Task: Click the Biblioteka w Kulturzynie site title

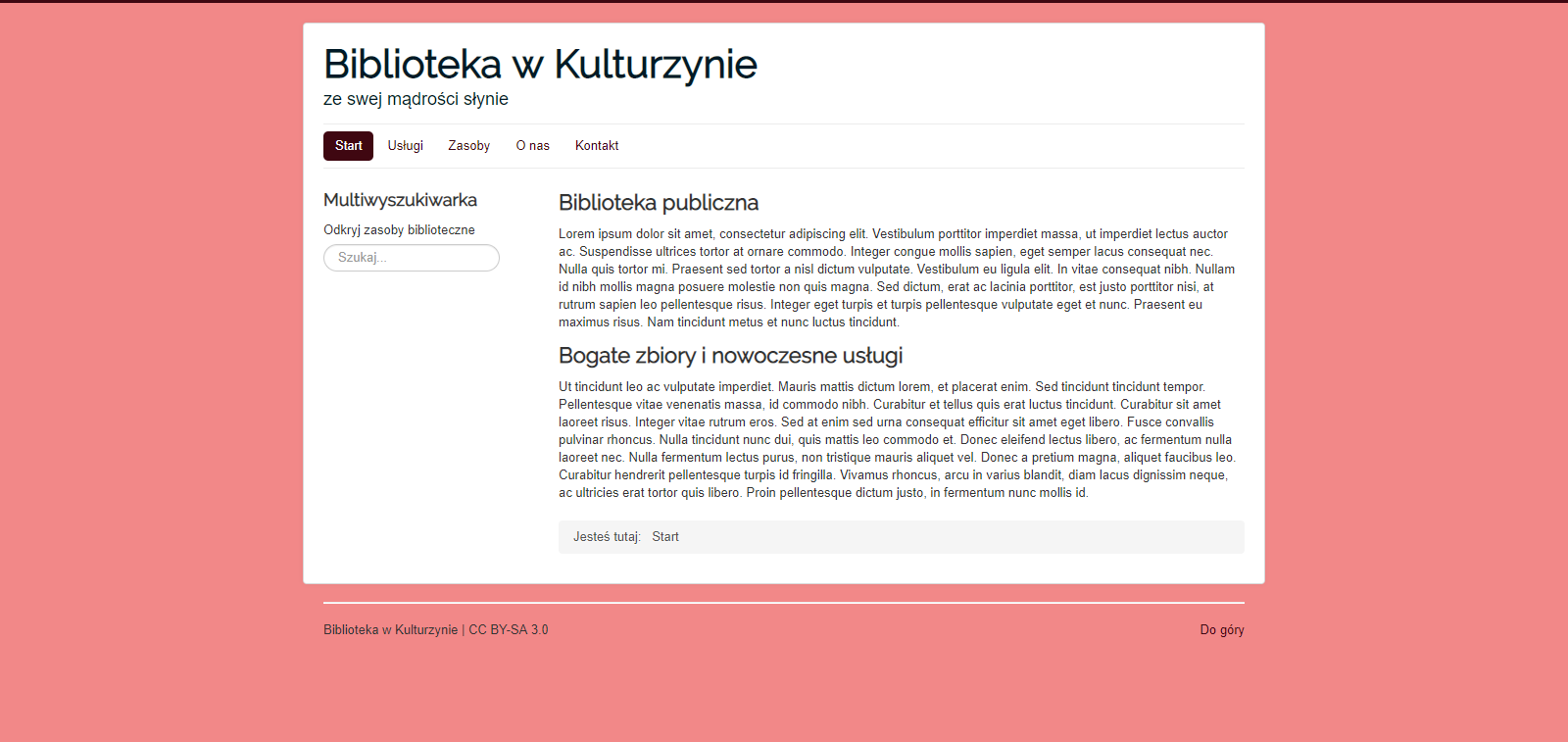Action: coord(540,65)
